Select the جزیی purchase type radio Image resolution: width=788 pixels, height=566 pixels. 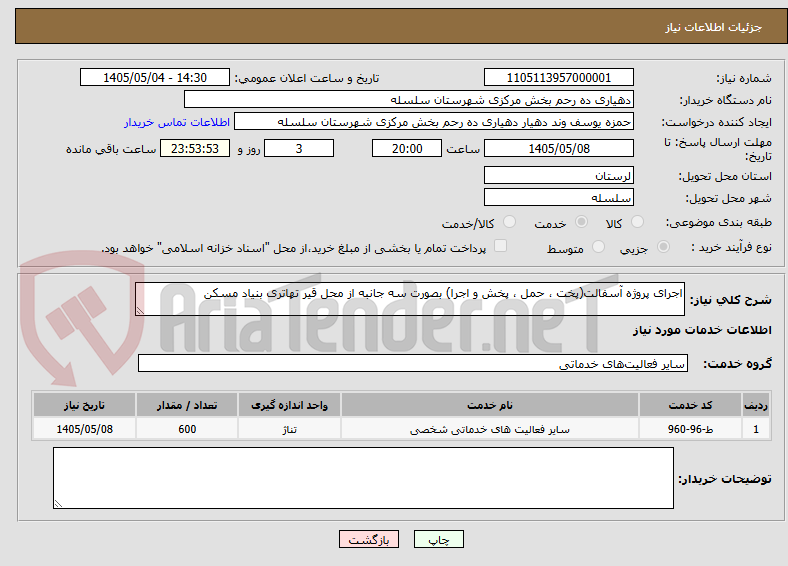[x=663, y=246]
